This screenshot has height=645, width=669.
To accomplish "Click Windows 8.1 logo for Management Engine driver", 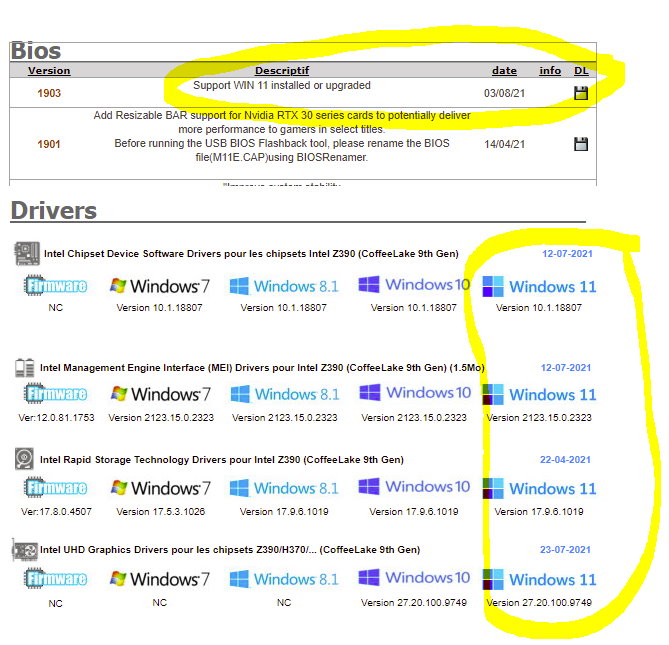I will [284, 394].
